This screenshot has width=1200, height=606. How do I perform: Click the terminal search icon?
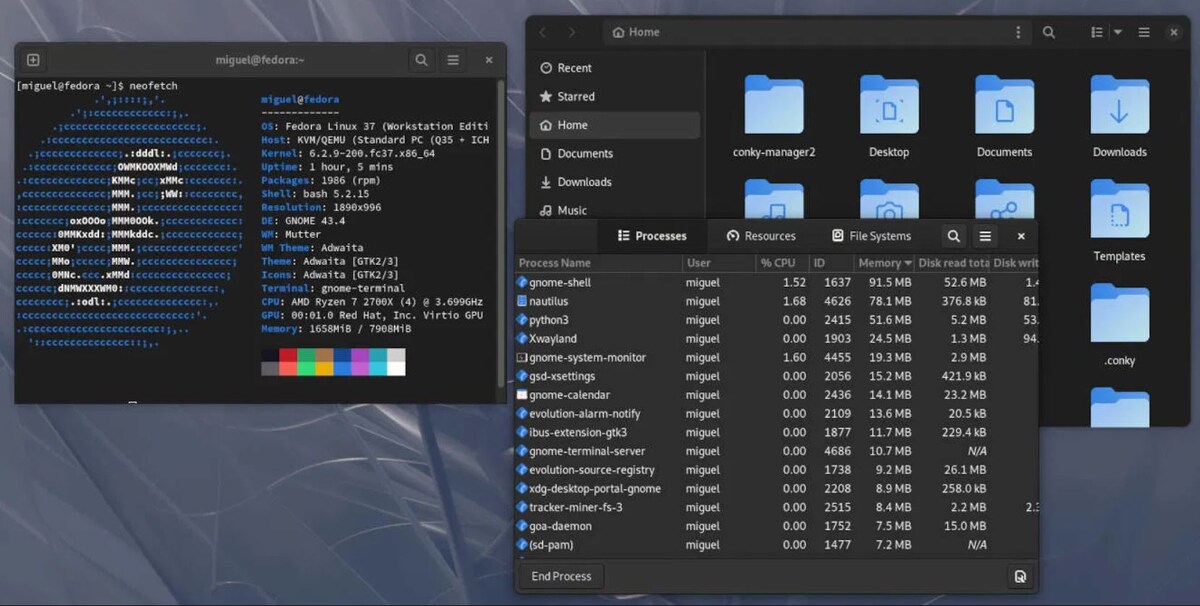421,60
